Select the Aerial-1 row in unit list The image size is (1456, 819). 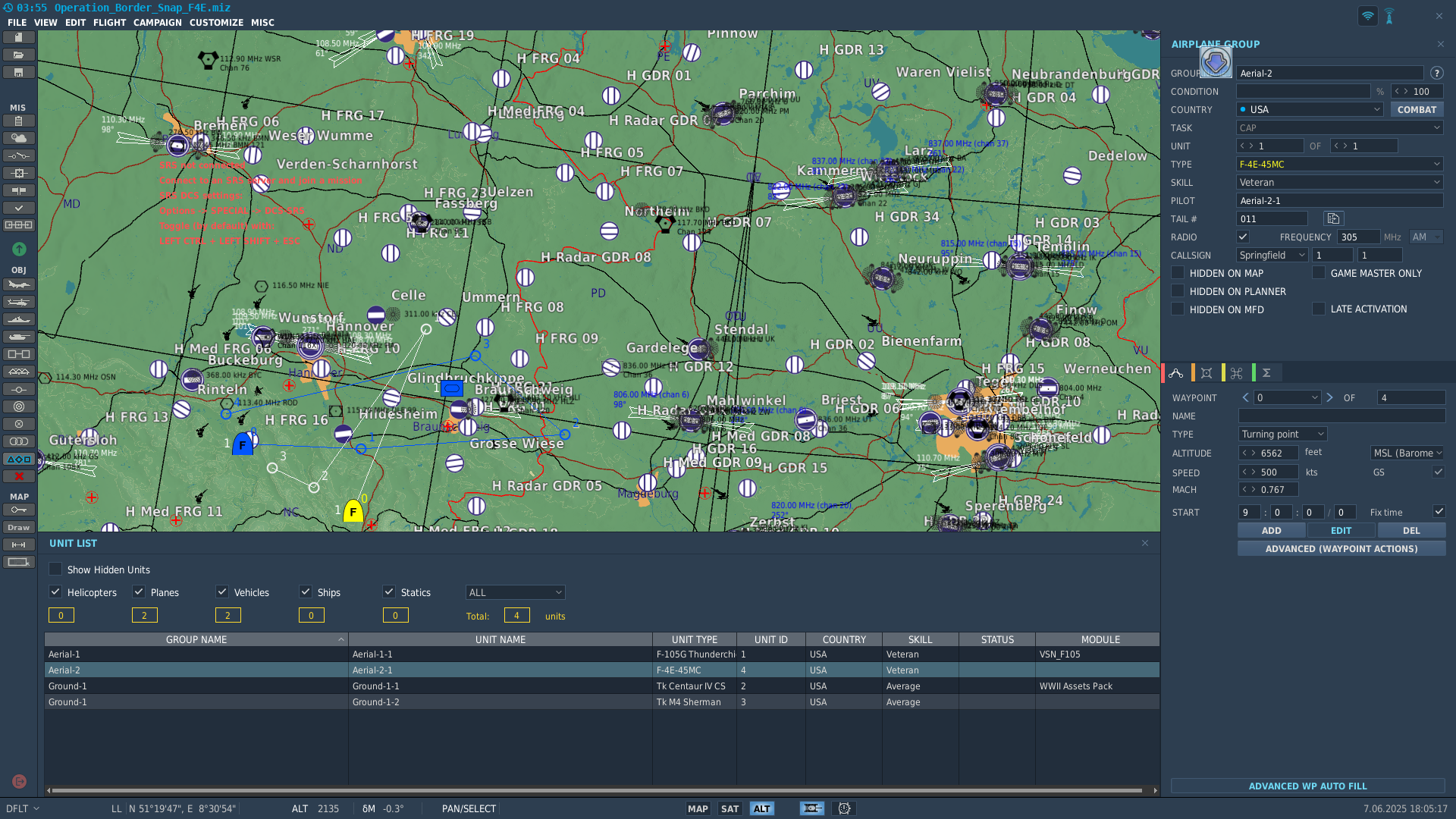point(601,654)
